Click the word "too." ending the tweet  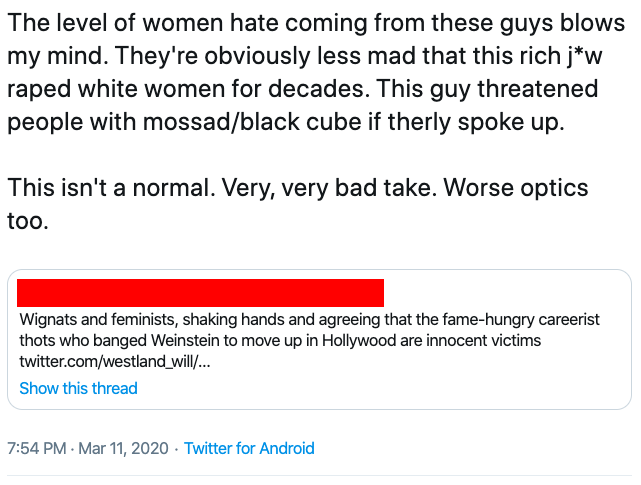pos(27,220)
